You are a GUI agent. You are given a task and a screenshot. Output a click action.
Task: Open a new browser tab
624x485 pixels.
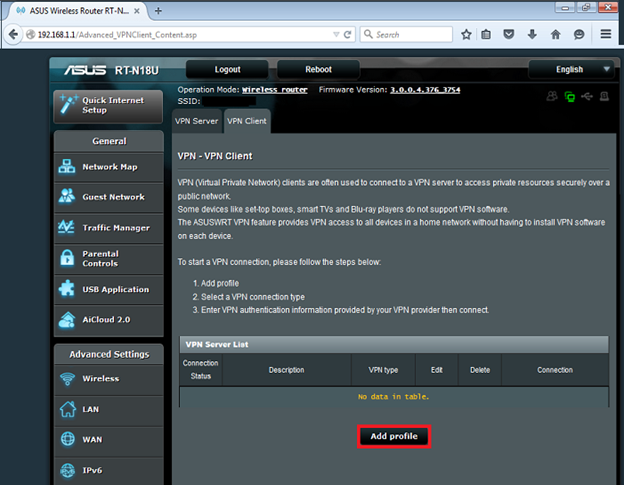pos(158,11)
